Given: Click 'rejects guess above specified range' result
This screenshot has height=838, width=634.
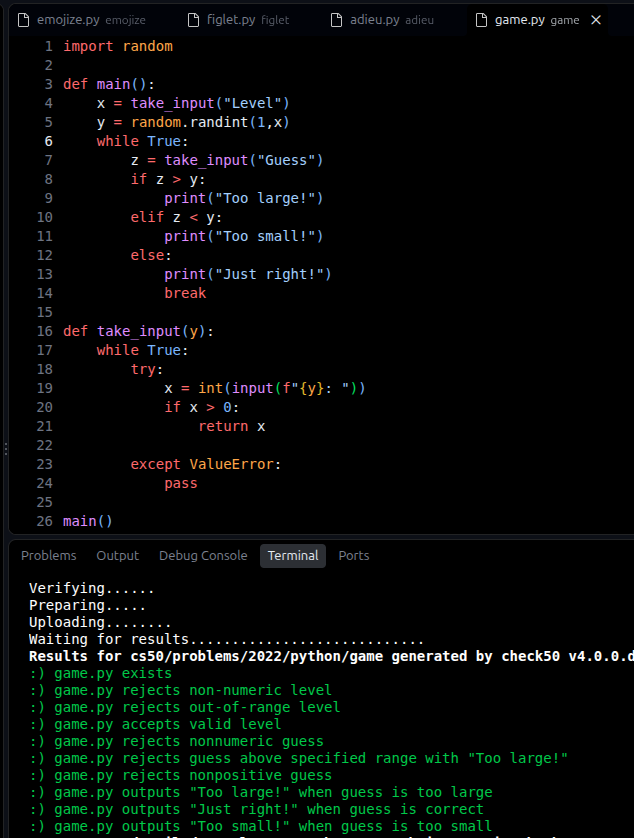Looking at the screenshot, I should (x=298, y=759).
